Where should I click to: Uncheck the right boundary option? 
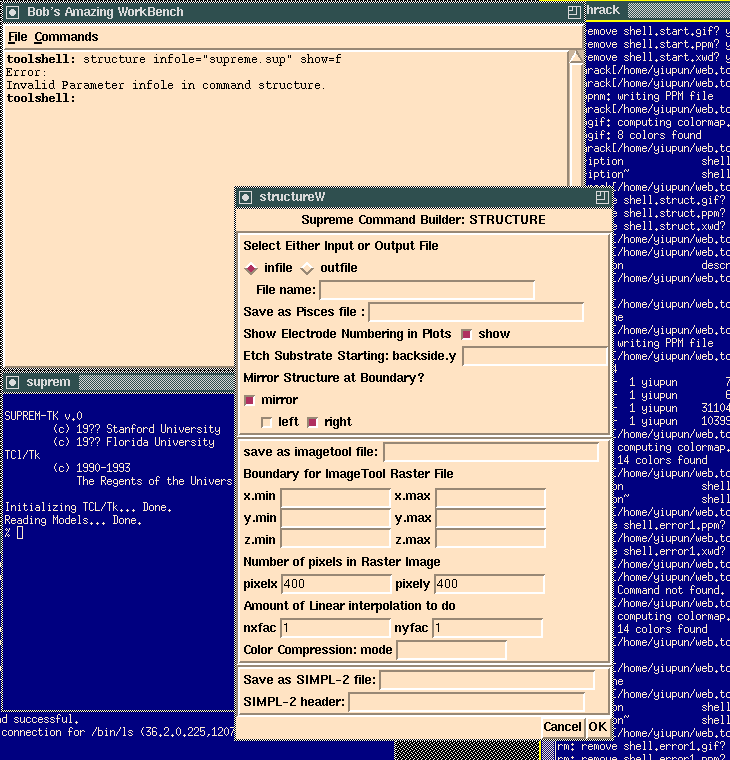(312, 422)
